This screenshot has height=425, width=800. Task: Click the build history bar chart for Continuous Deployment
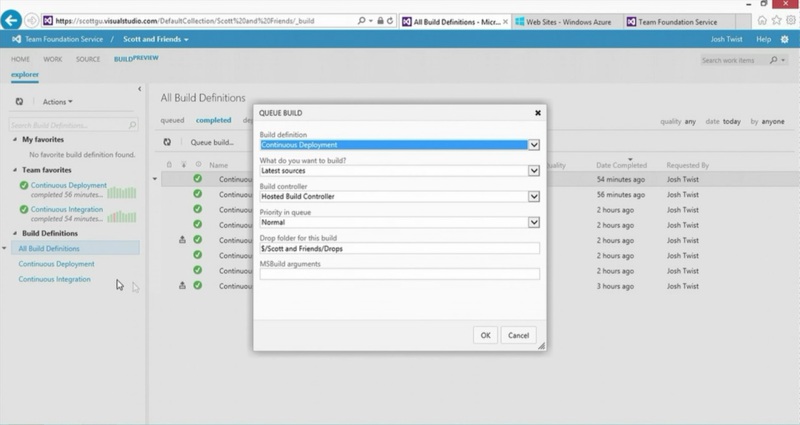[121, 192]
